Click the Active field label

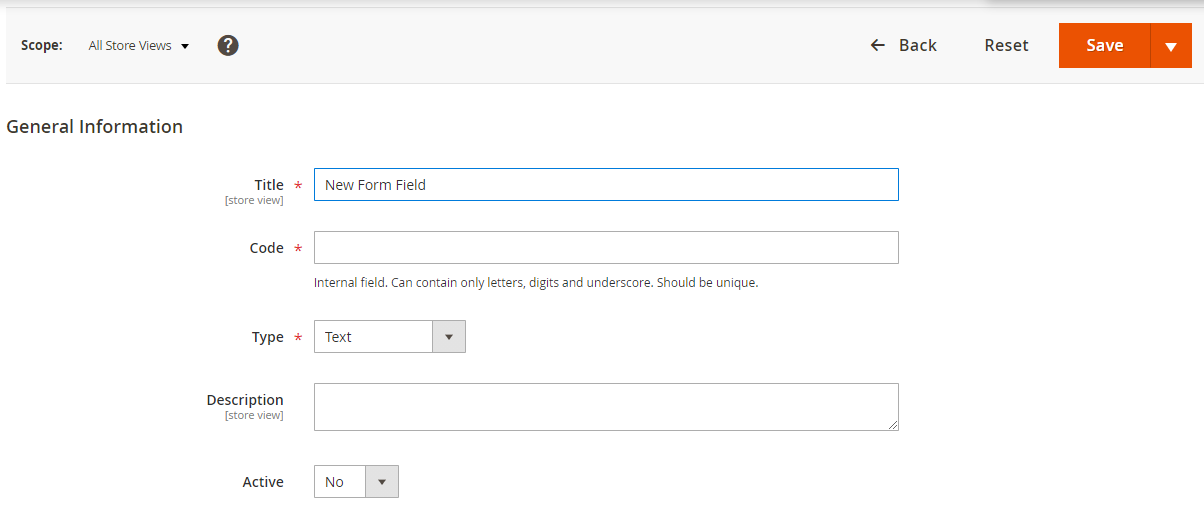tap(263, 482)
